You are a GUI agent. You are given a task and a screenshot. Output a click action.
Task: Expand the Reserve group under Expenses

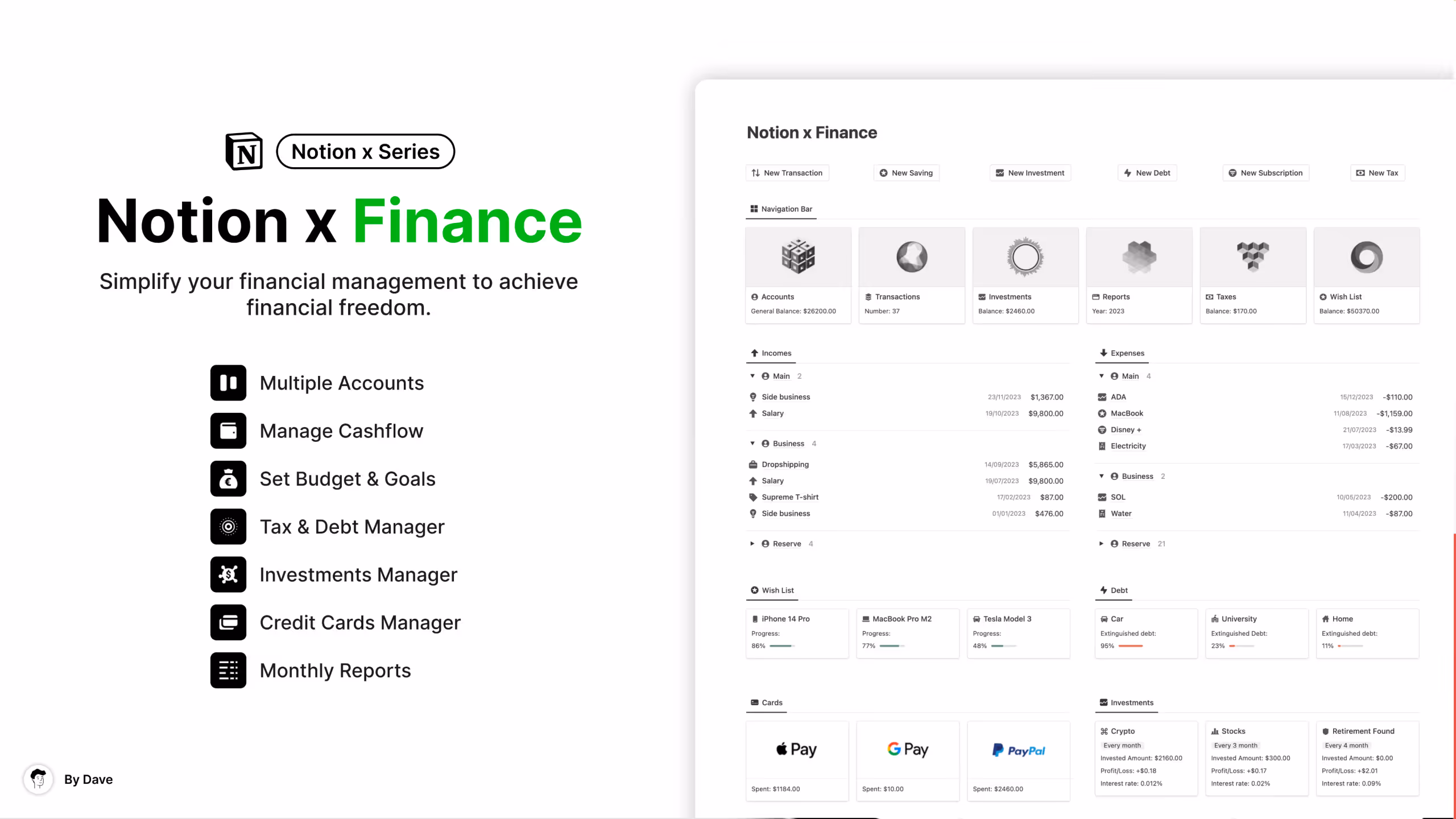click(1102, 544)
